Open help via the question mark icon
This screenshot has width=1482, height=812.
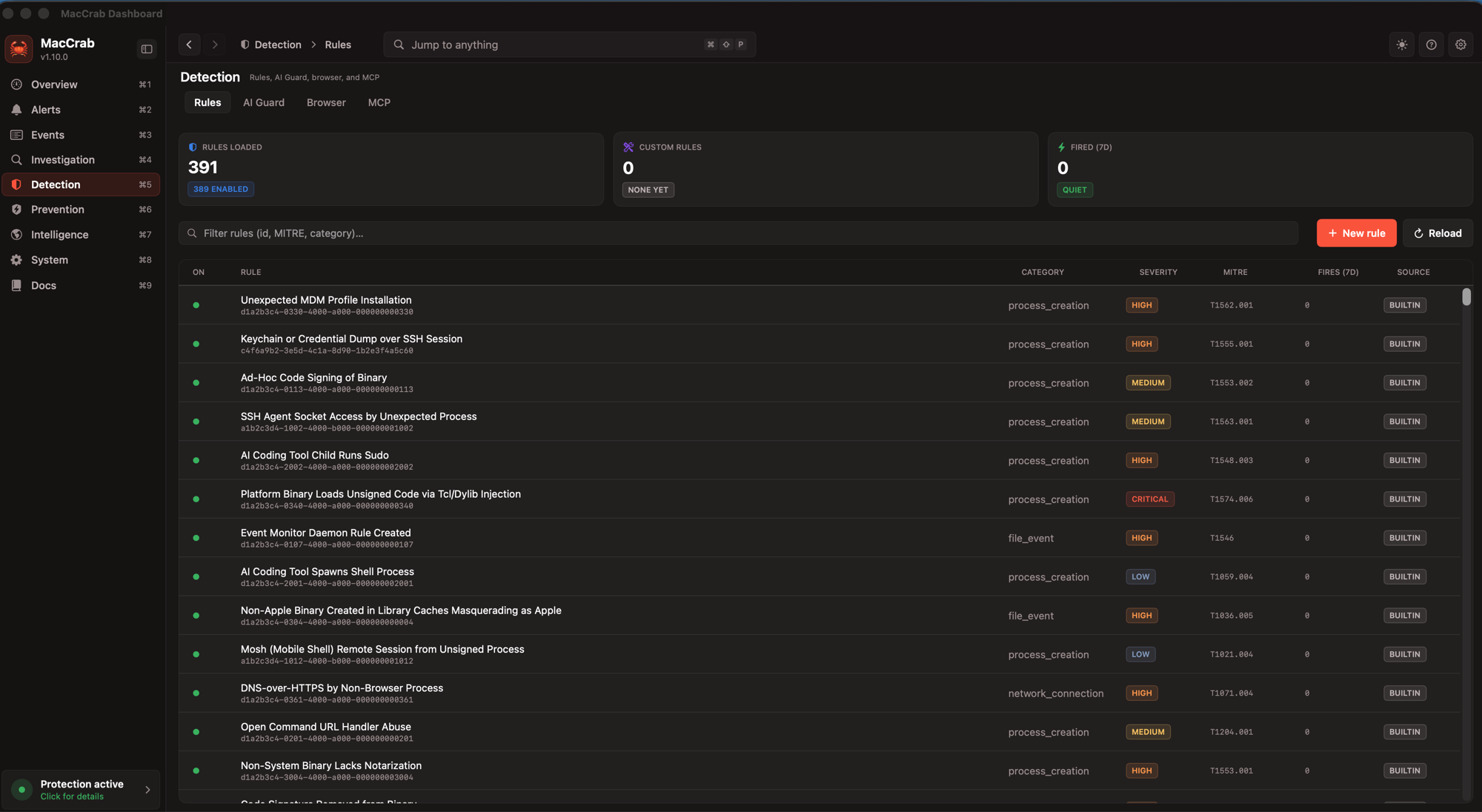pyautogui.click(x=1432, y=44)
